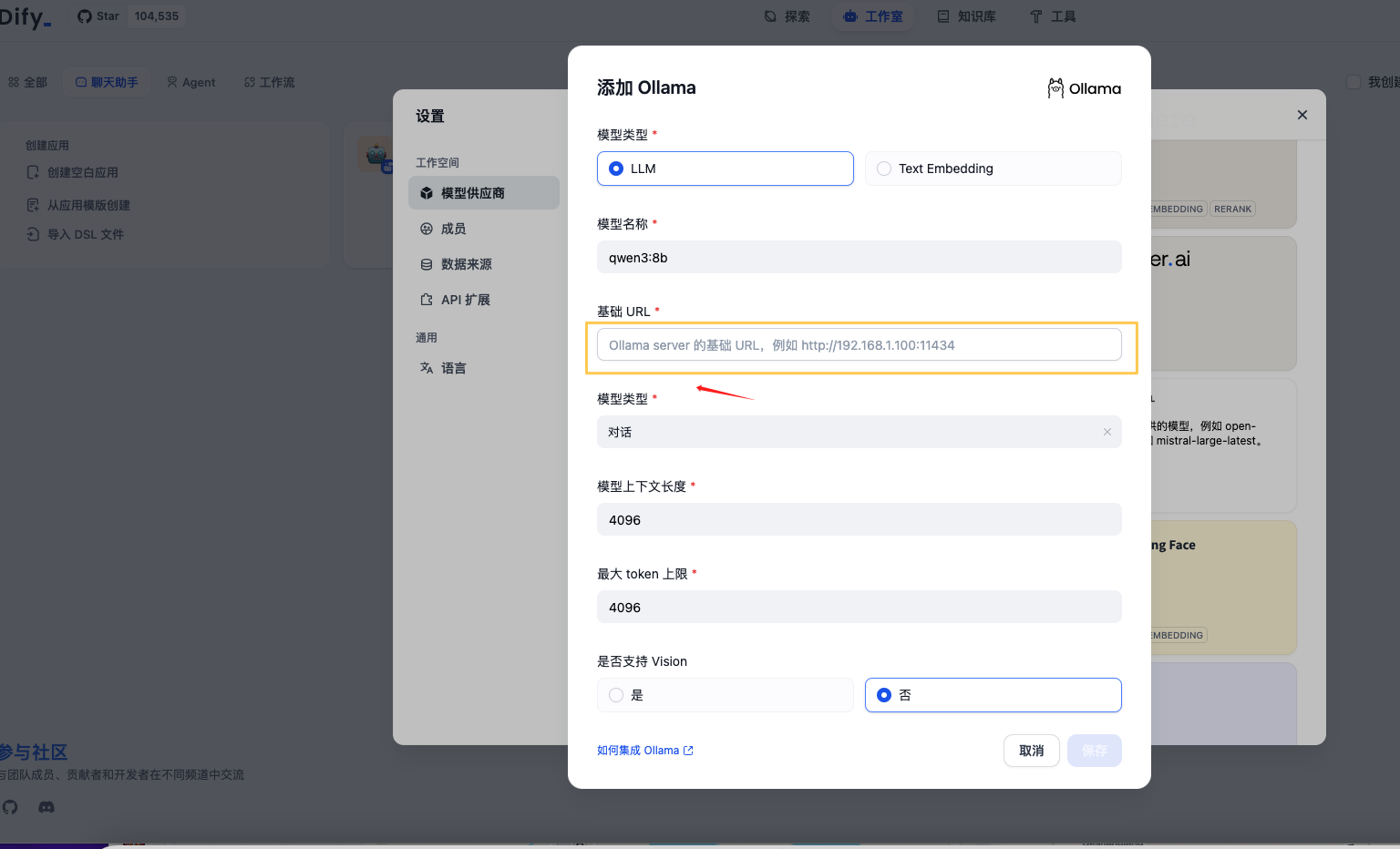Filter apps by 全部
This screenshot has height=849, width=1400.
(27, 82)
